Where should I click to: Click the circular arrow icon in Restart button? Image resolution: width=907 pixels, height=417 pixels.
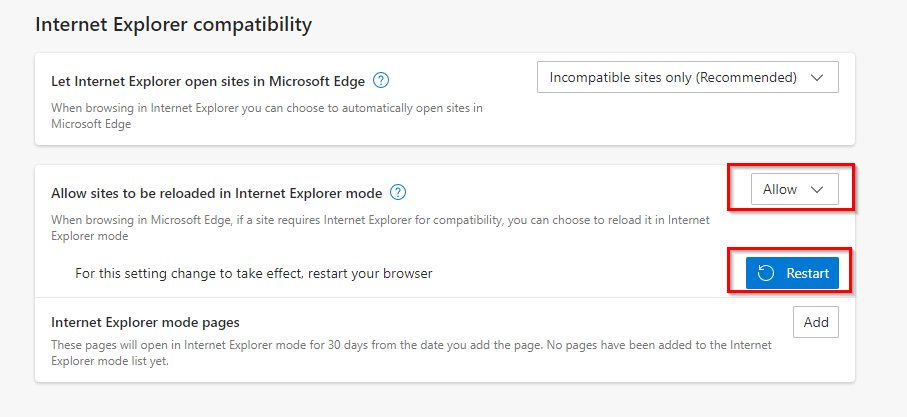pos(767,273)
